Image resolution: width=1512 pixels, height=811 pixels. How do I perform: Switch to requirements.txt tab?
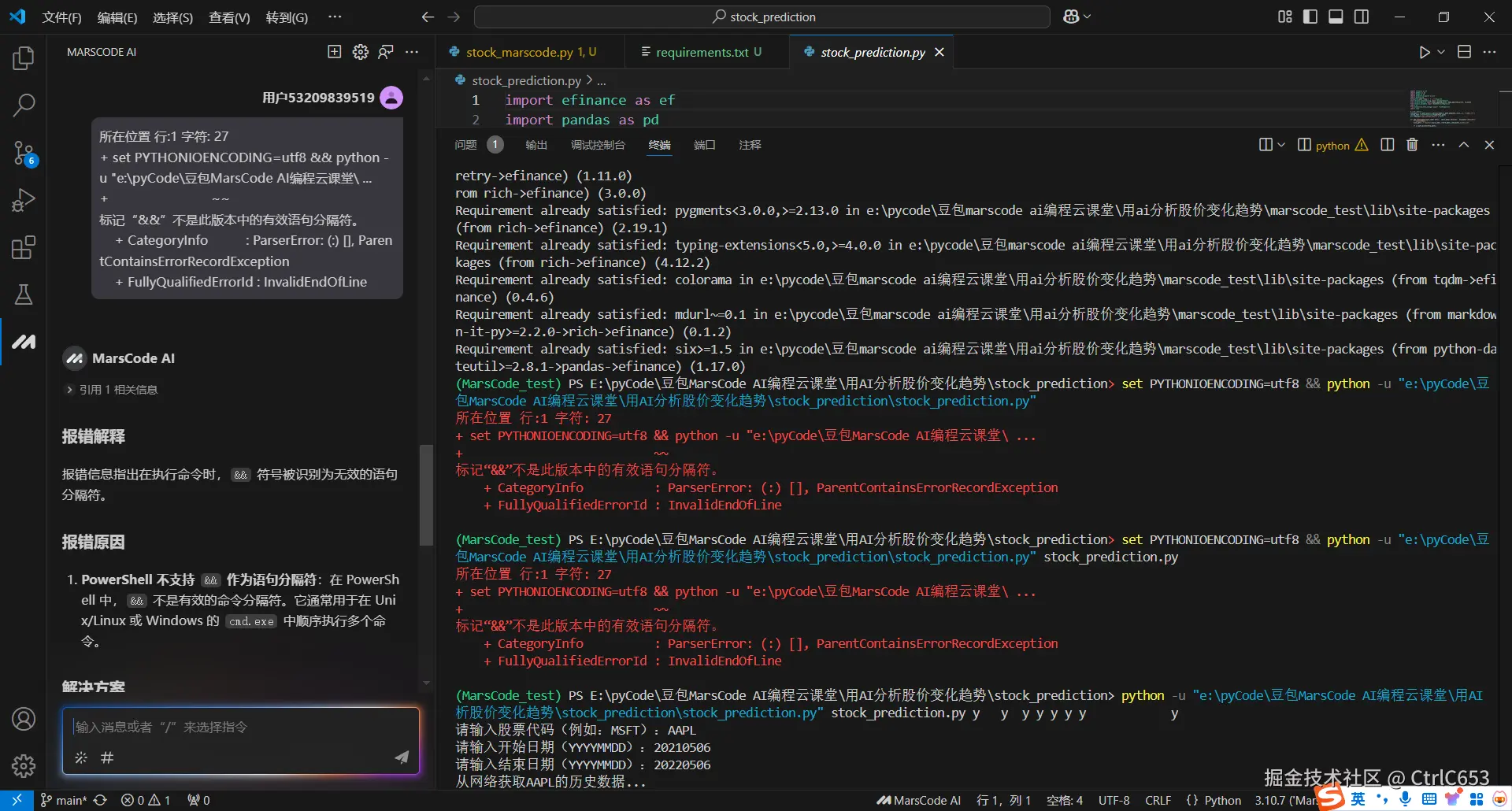[701, 52]
